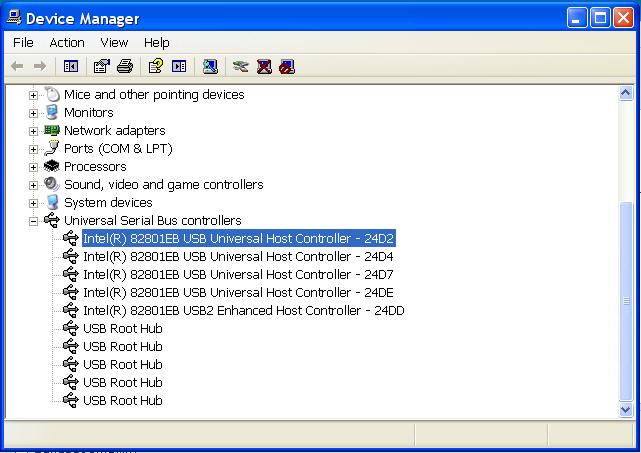Open the File menu
The width and height of the screenshot is (641, 453).
(23, 43)
